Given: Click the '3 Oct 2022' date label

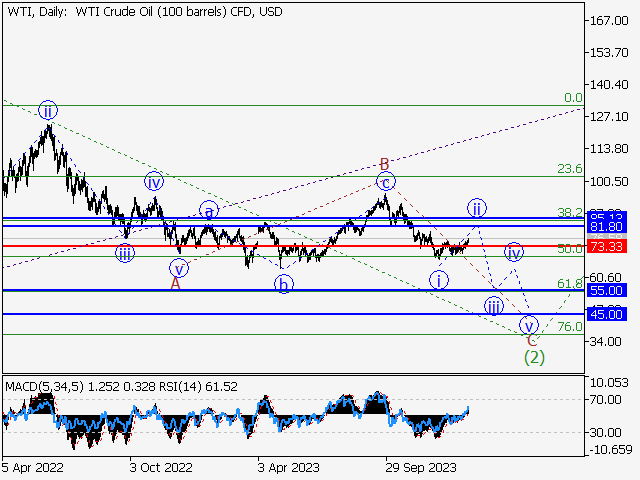Looking at the screenshot, I should click(161, 467).
